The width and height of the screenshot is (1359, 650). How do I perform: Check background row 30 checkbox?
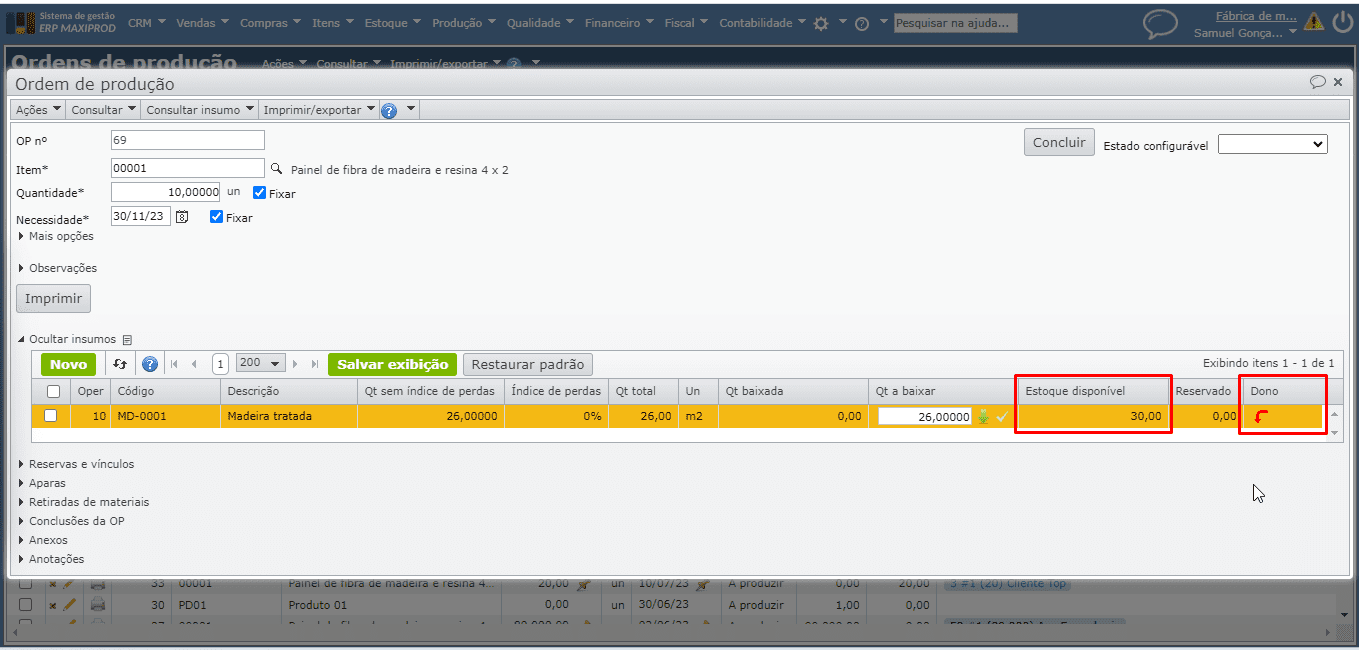(26, 605)
